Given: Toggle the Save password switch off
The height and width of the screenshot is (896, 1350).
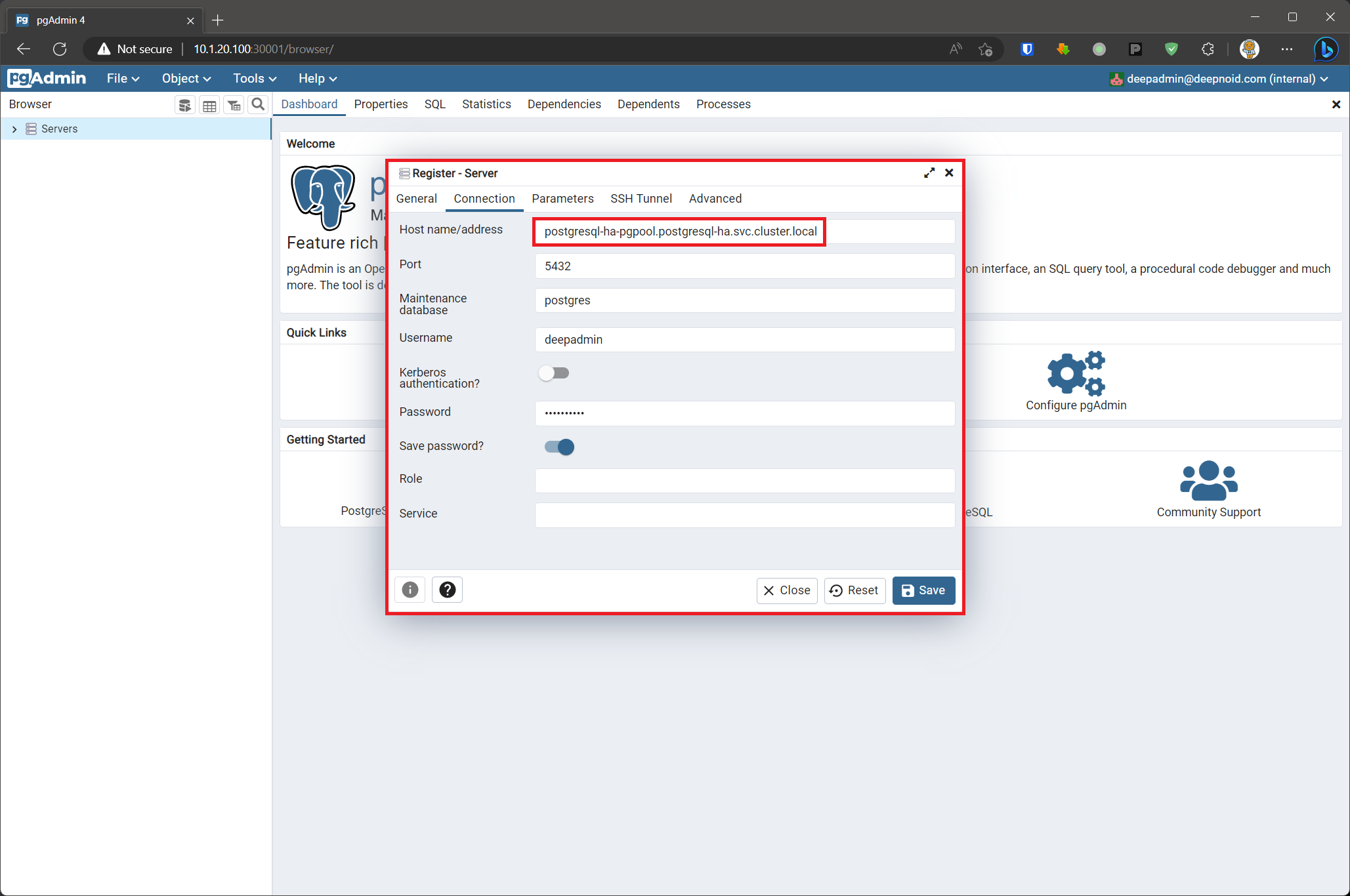Looking at the screenshot, I should point(560,447).
